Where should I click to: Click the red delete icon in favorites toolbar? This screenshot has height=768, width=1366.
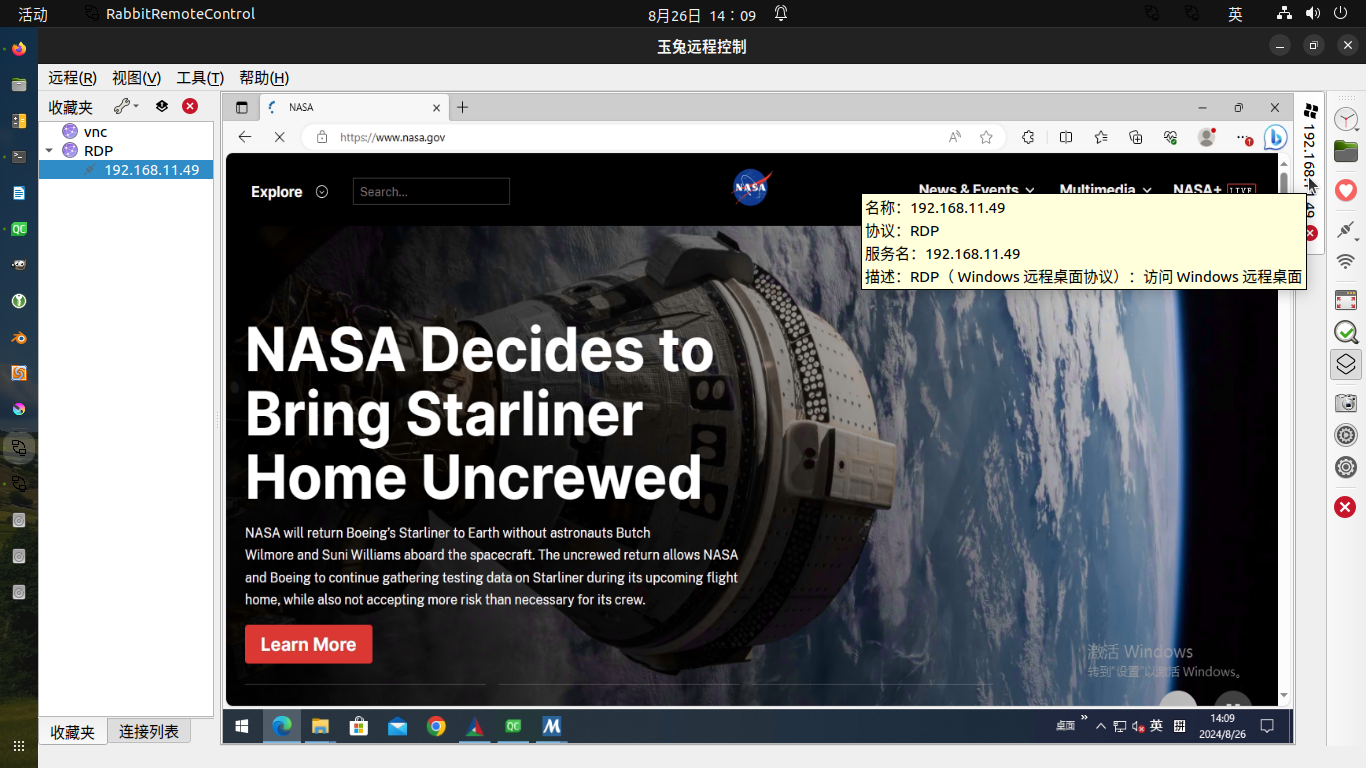coord(190,106)
